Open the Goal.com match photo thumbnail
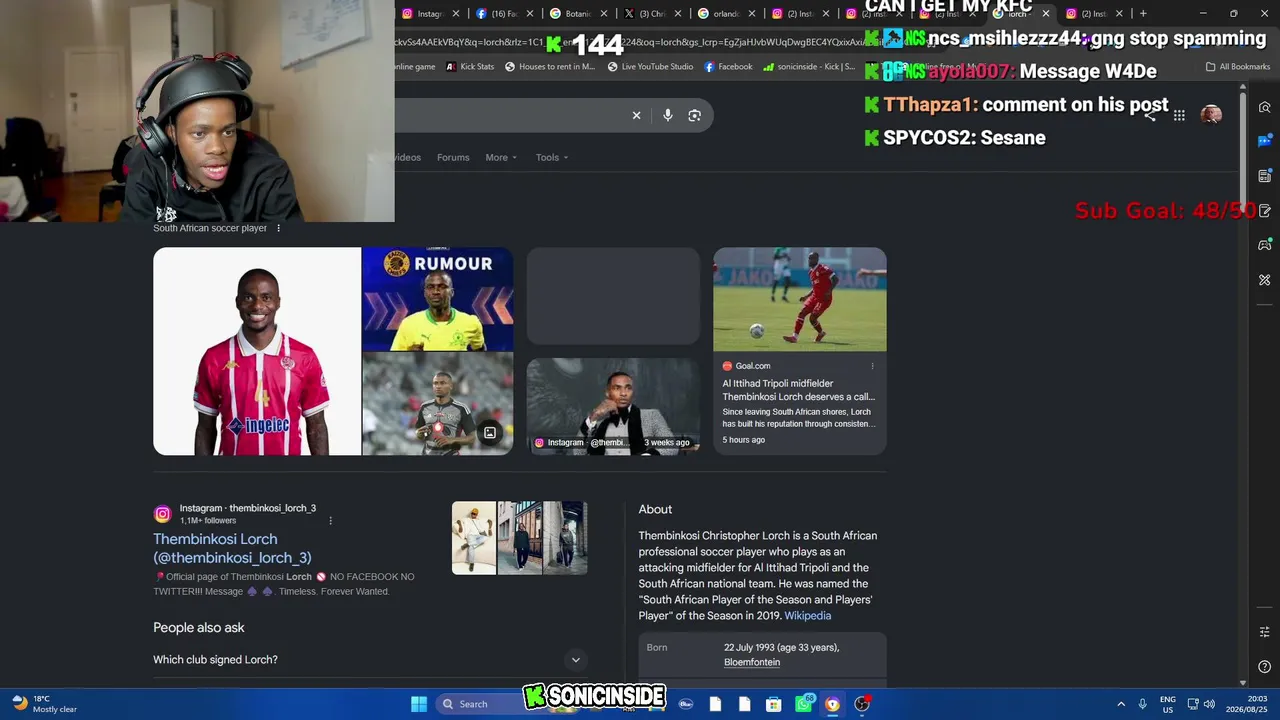 (x=800, y=299)
